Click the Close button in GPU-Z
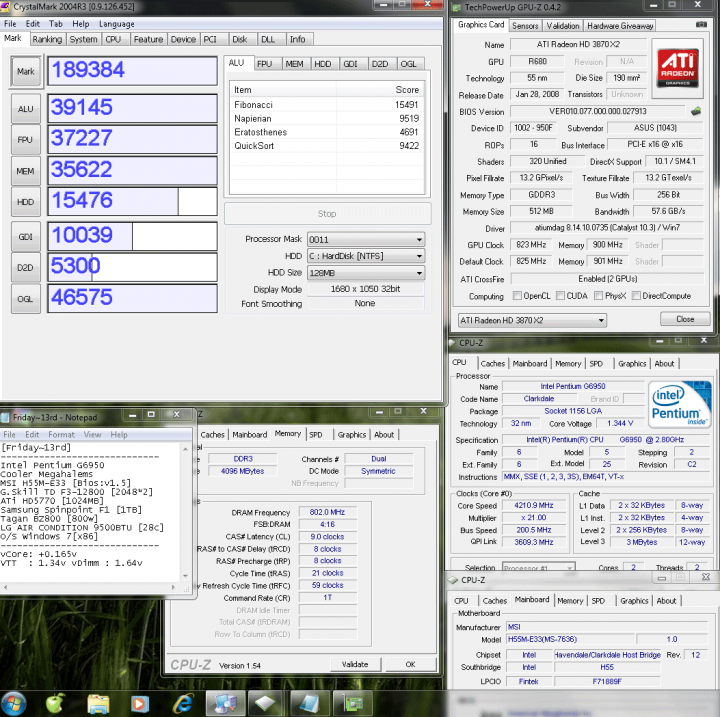Viewport: 720px width, 717px height. click(685, 319)
